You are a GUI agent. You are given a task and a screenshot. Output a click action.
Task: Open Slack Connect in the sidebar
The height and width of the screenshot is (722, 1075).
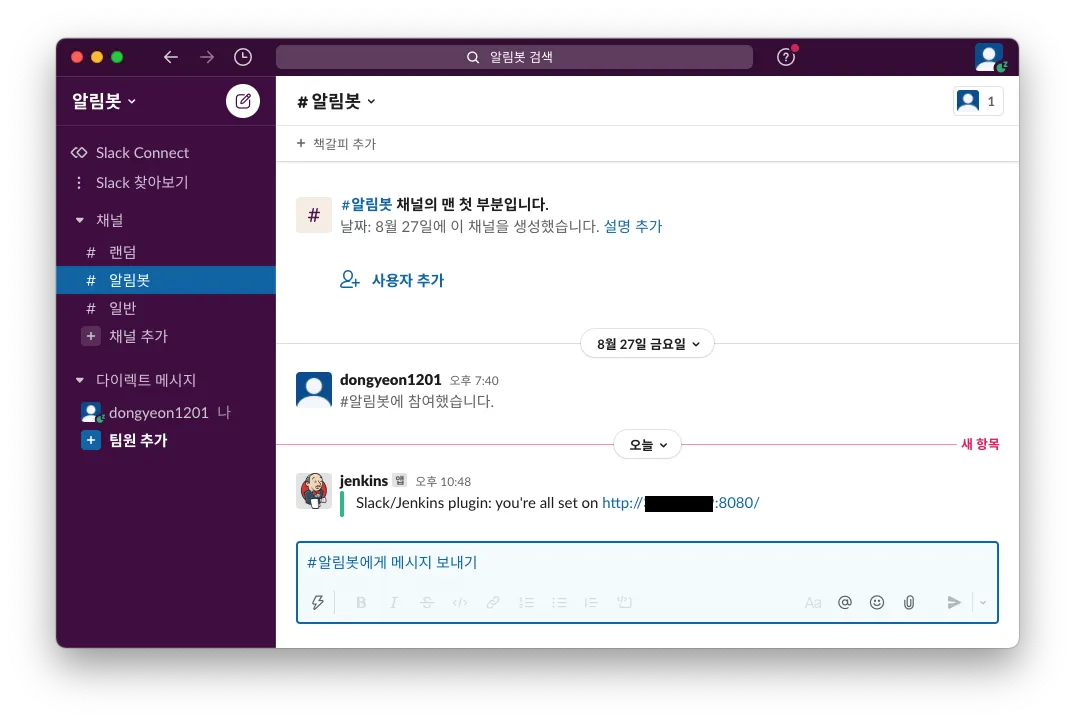click(x=166, y=153)
